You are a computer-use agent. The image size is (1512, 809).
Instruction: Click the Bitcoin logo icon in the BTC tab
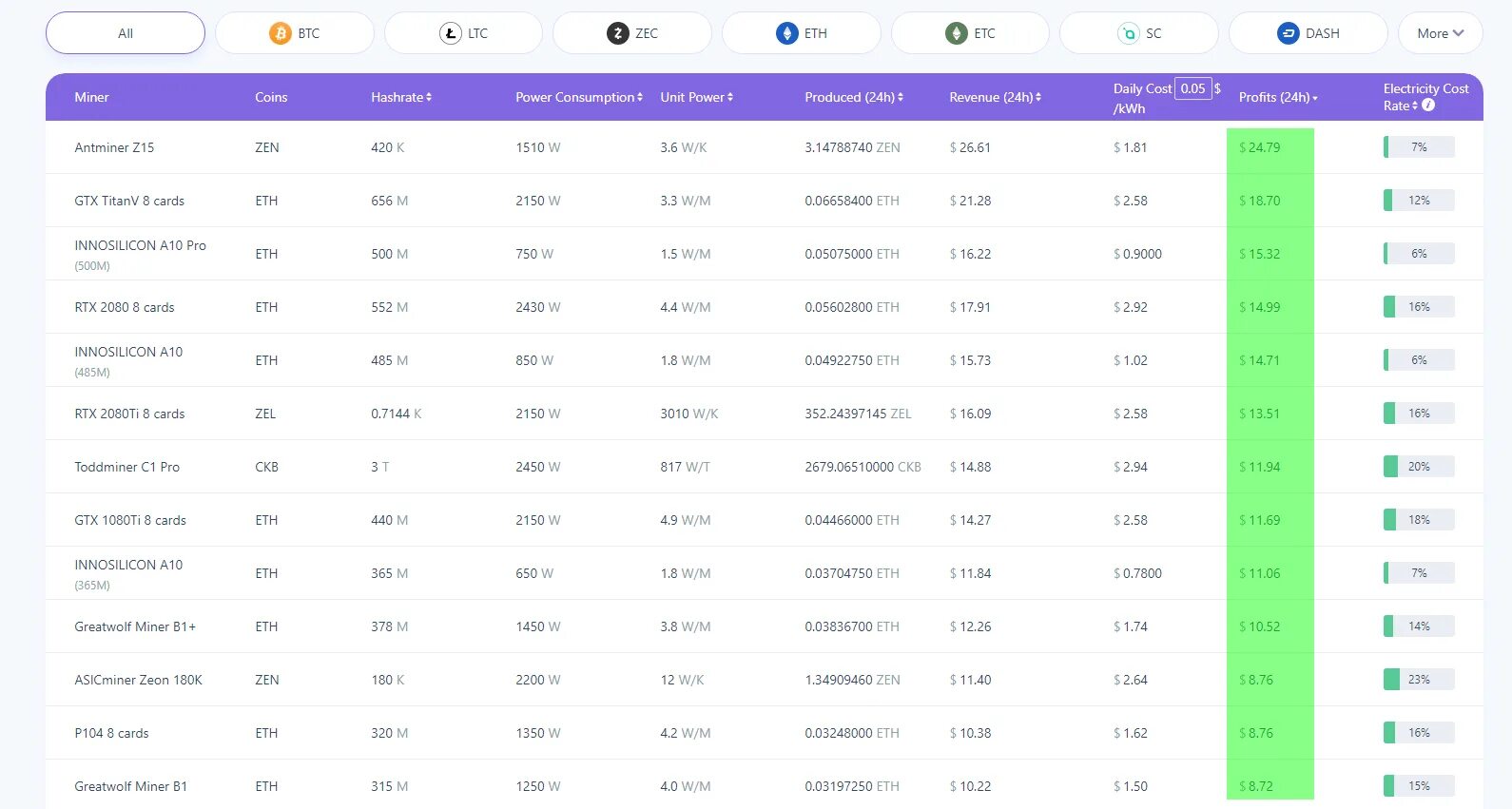tap(280, 33)
